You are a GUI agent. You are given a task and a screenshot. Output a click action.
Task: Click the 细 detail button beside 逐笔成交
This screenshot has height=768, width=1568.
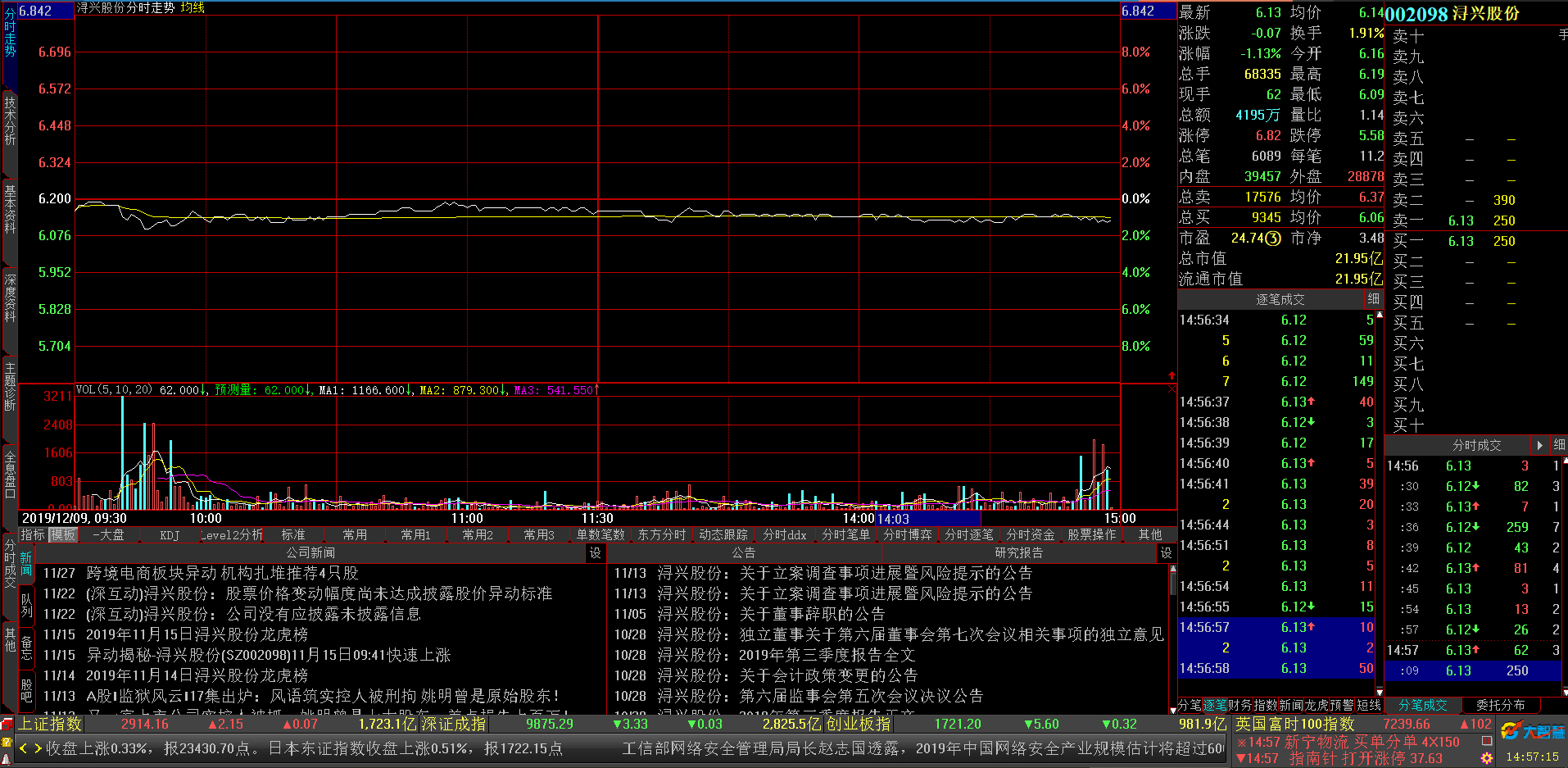tap(1374, 300)
